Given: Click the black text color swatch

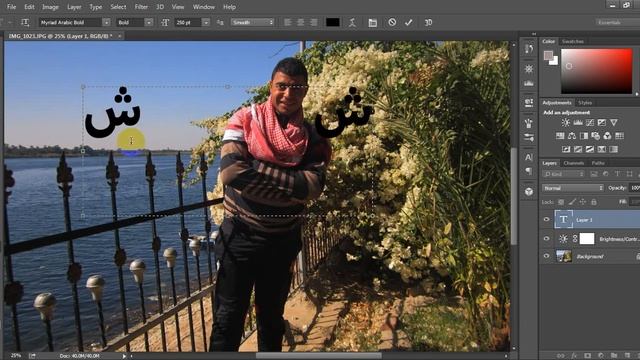Looking at the screenshot, I should point(333,22).
